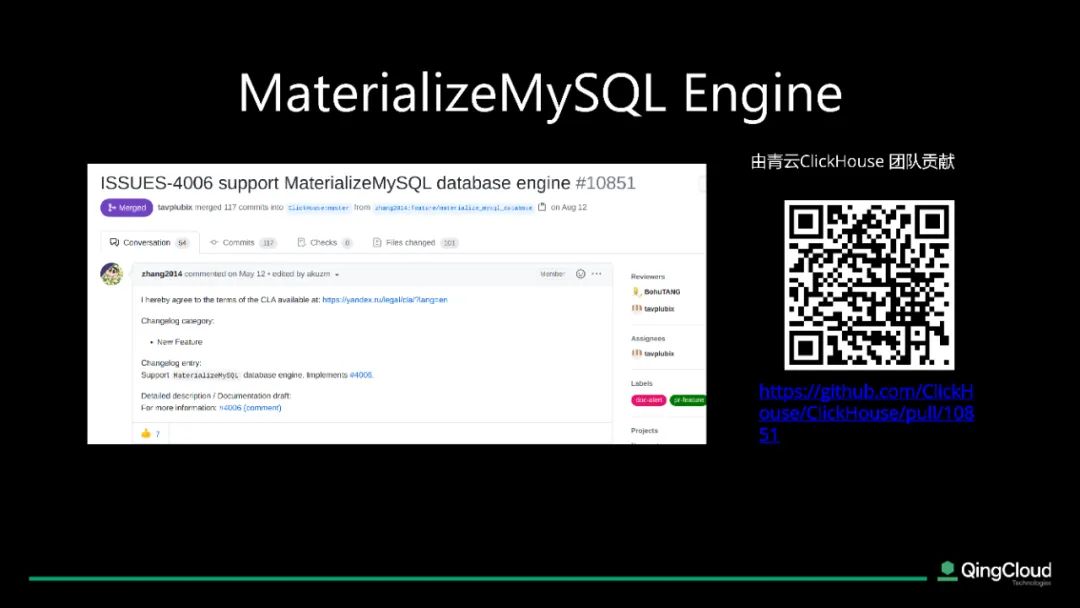Click tavplubix in the merged-by line
This screenshot has width=1080, height=608.
coord(175,207)
